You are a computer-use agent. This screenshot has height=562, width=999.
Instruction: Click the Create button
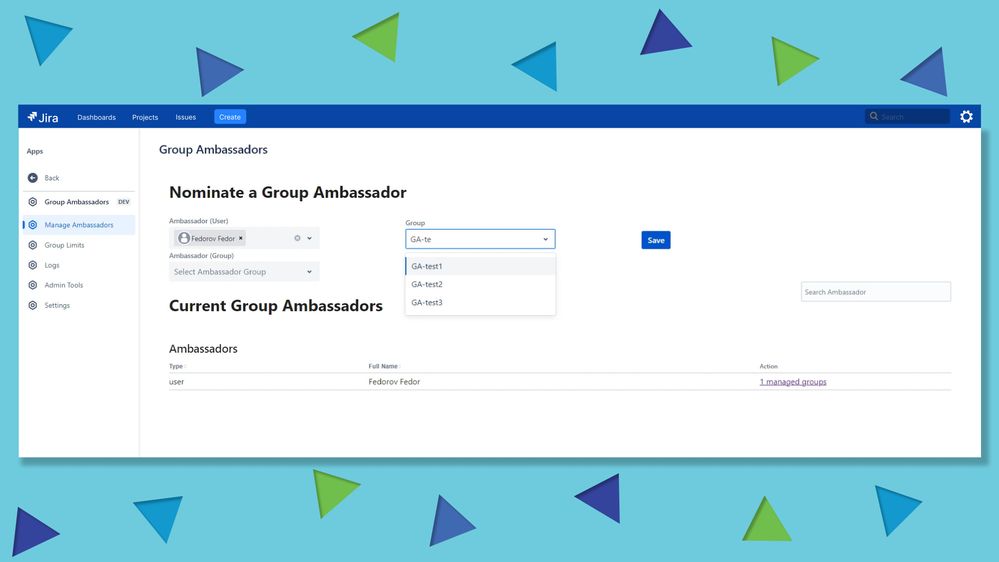pyautogui.click(x=230, y=117)
